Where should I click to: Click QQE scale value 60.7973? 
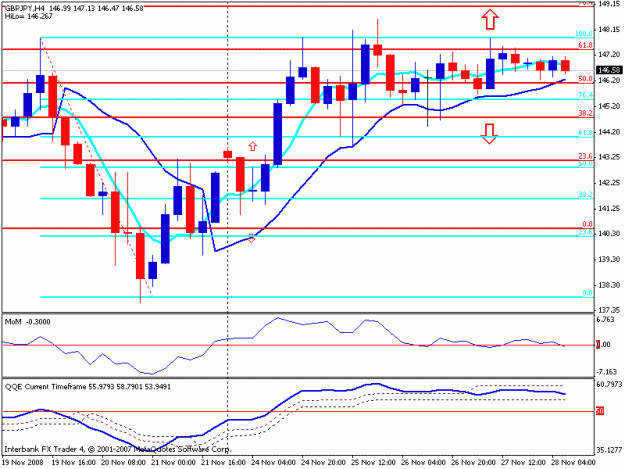609,385
